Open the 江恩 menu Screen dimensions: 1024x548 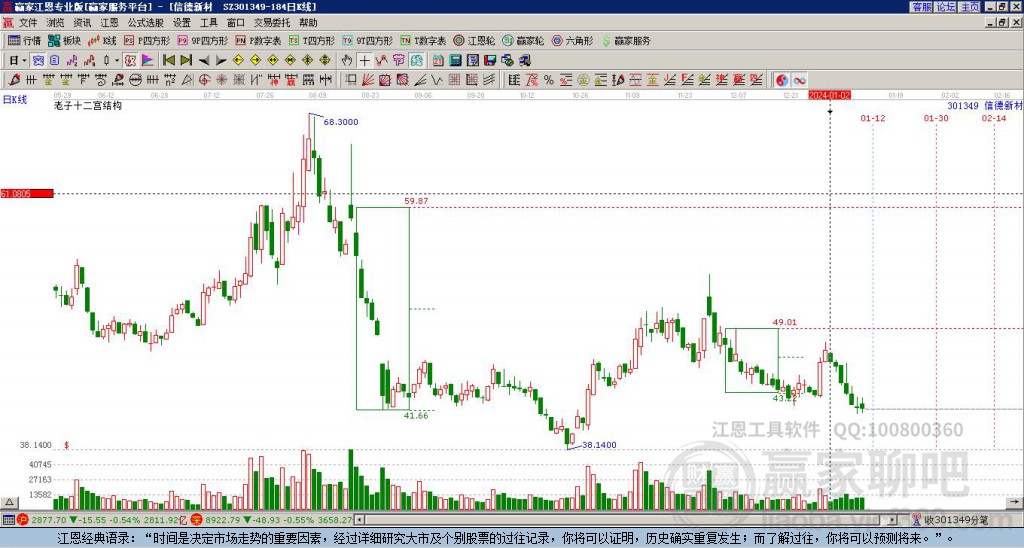tap(110, 23)
